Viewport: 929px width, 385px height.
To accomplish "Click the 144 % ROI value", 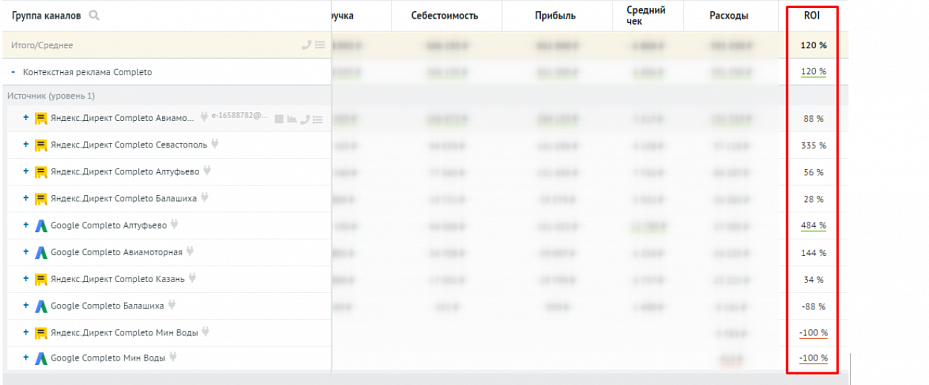I will click(813, 253).
